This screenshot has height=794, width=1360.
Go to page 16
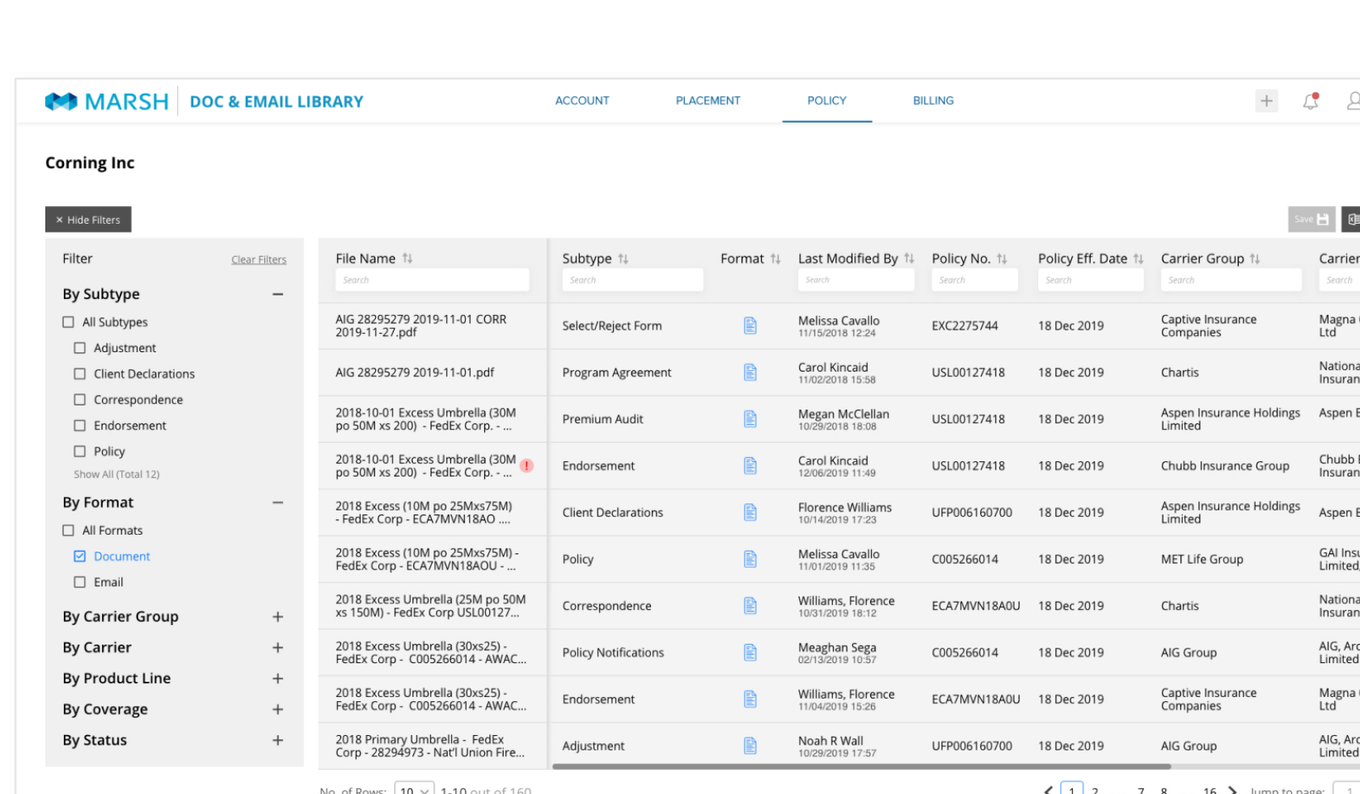click(1209, 790)
